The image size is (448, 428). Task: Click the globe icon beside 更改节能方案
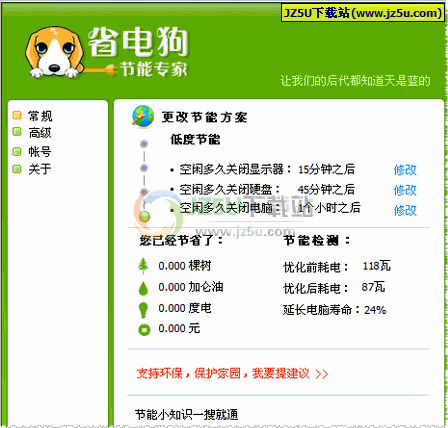[143, 116]
